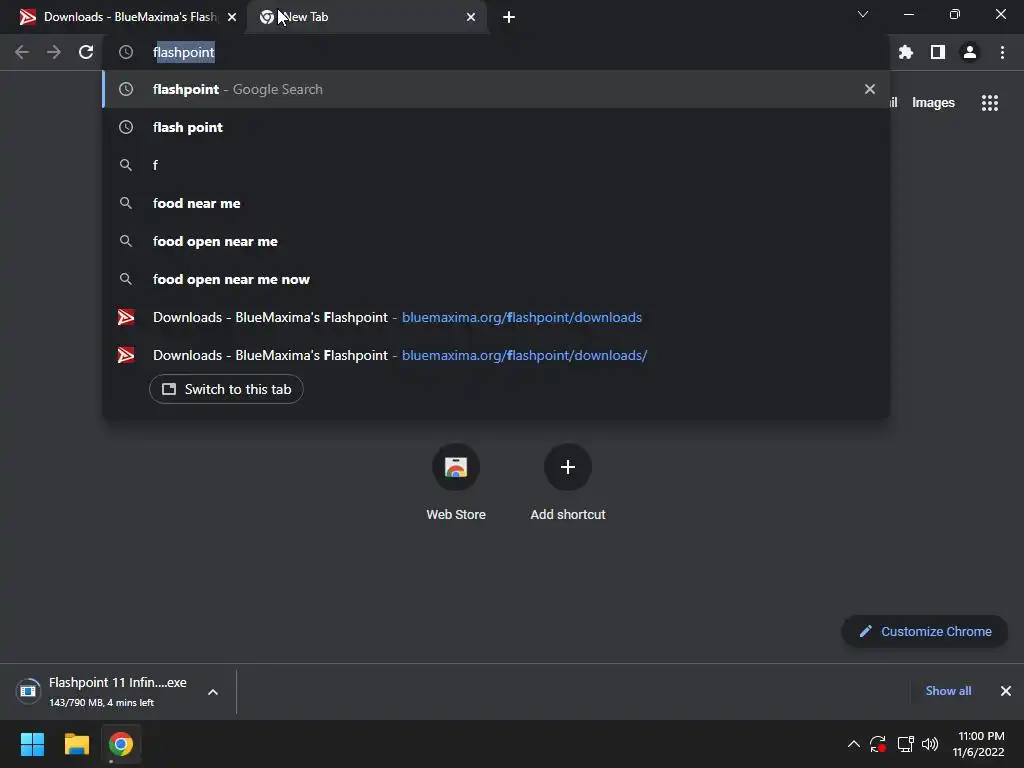This screenshot has width=1024, height=768.
Task: Select the single-letter 'f' suggestion
Action: [496, 165]
